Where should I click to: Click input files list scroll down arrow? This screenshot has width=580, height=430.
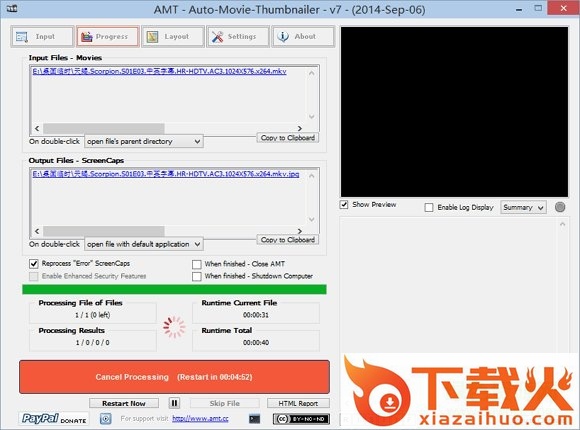311,117
